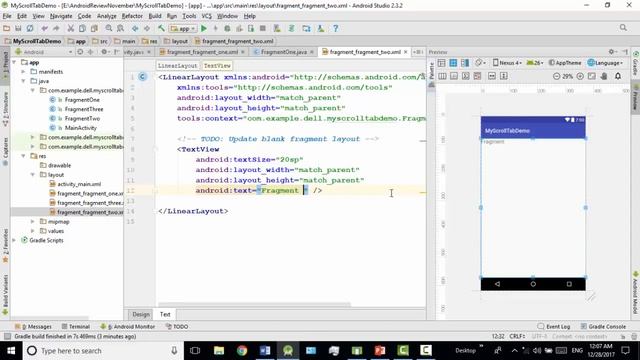
Task: Open File Explorer from the taskbar
Action: click(x=219, y=351)
